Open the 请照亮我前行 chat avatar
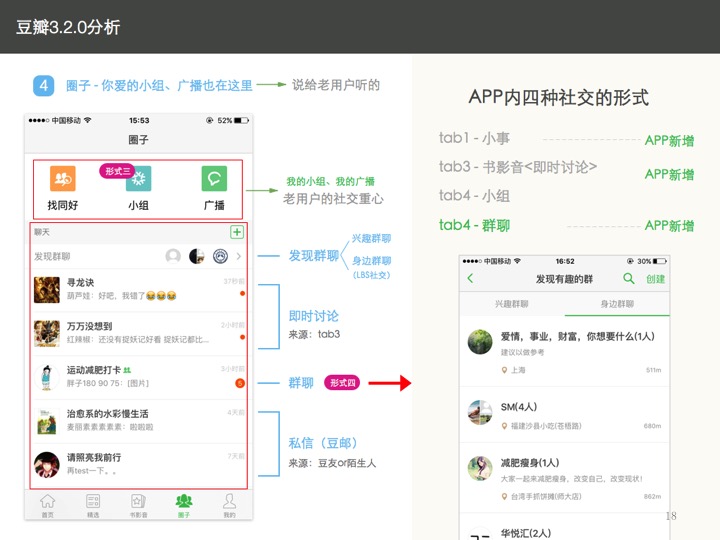Viewport: 720px width, 540px height. [47, 465]
